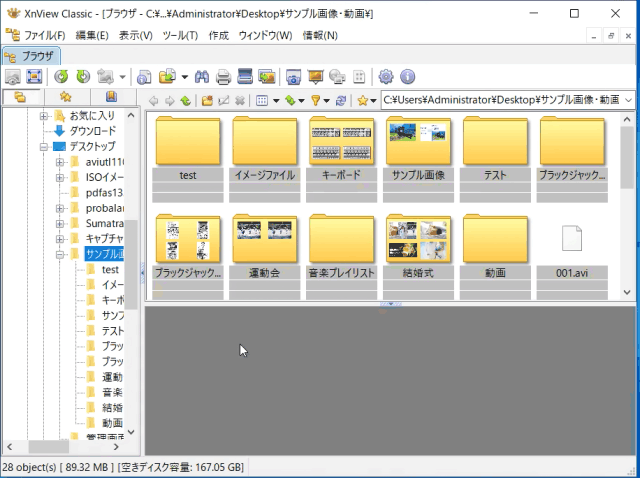The height and width of the screenshot is (478, 640).
Task: Click the view mode grid icon
Action: point(262,100)
